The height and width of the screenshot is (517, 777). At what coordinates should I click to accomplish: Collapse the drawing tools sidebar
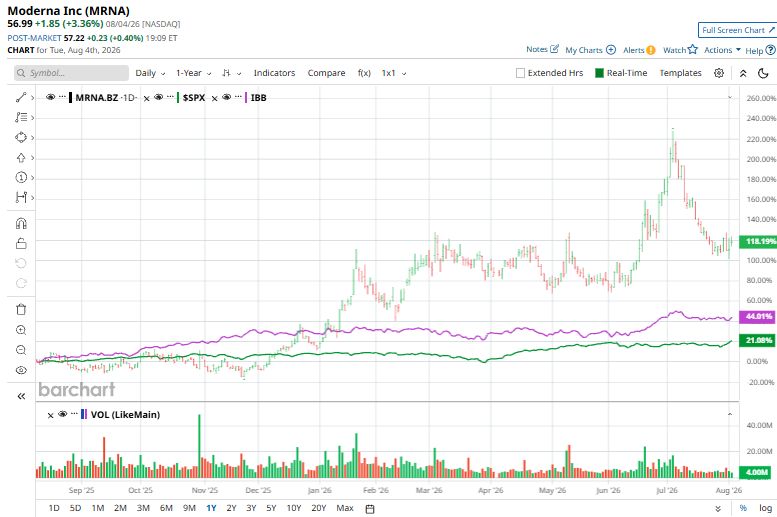pos(21,396)
